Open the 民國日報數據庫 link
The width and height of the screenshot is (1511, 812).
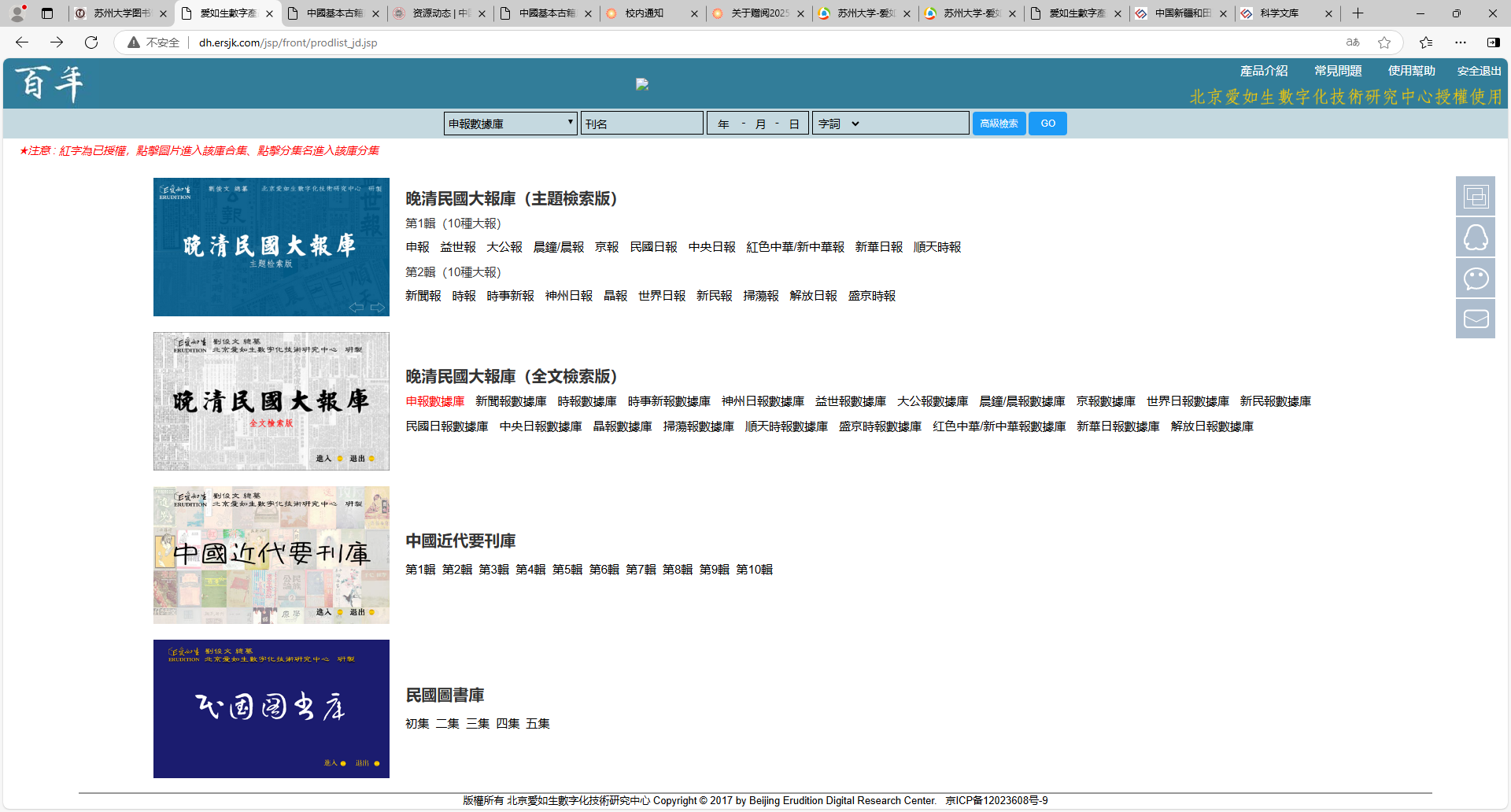point(447,426)
